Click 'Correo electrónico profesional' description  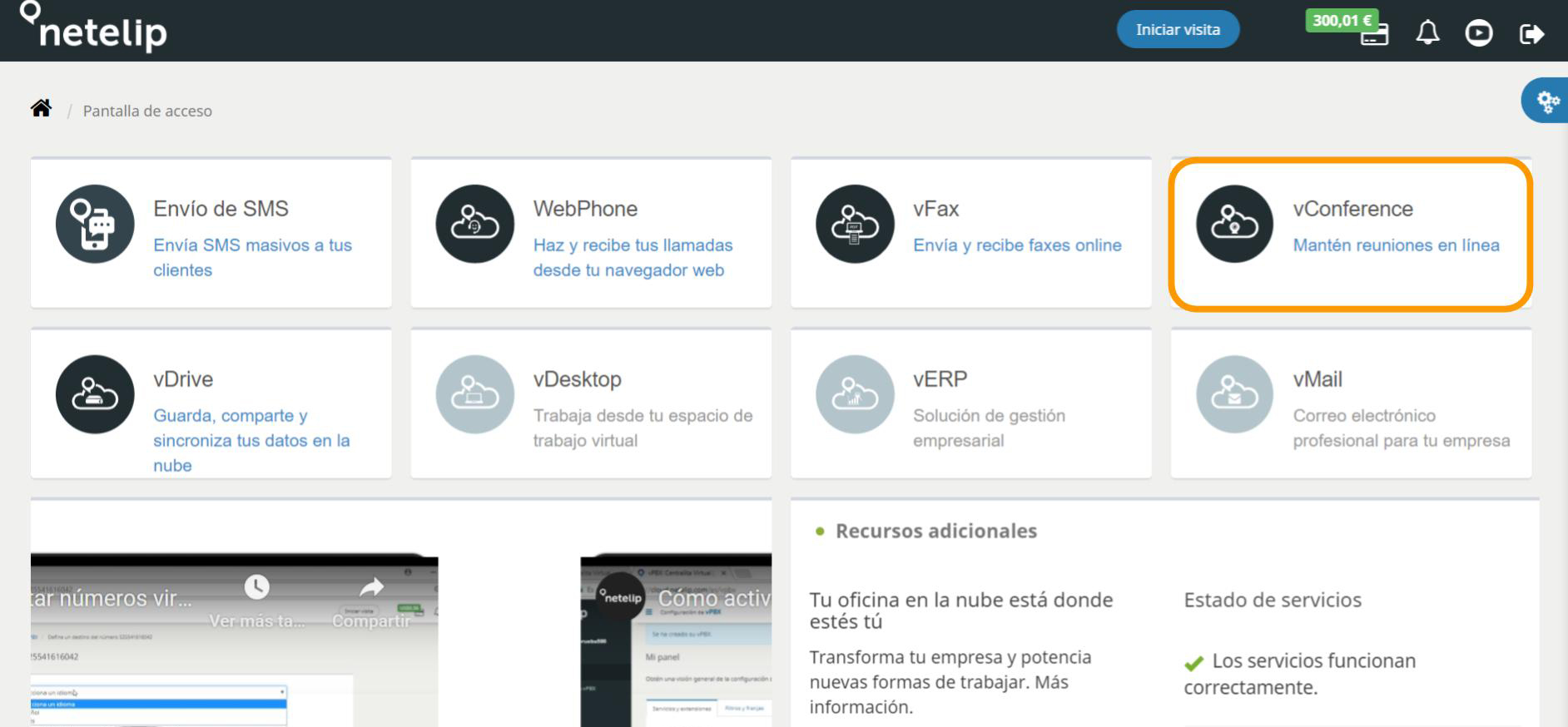[1402, 428]
